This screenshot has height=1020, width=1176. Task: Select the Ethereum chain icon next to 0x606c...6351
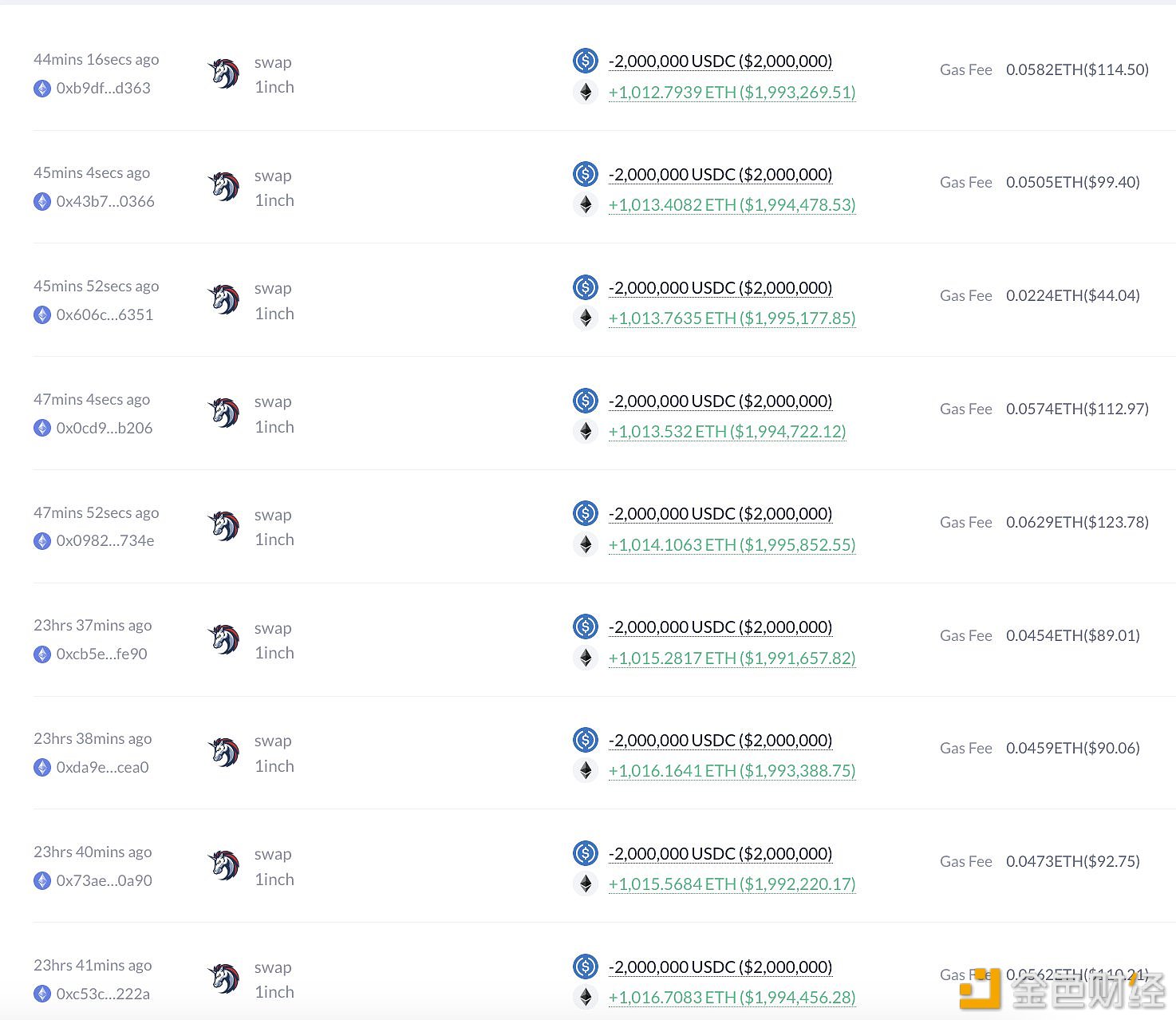coord(42,315)
